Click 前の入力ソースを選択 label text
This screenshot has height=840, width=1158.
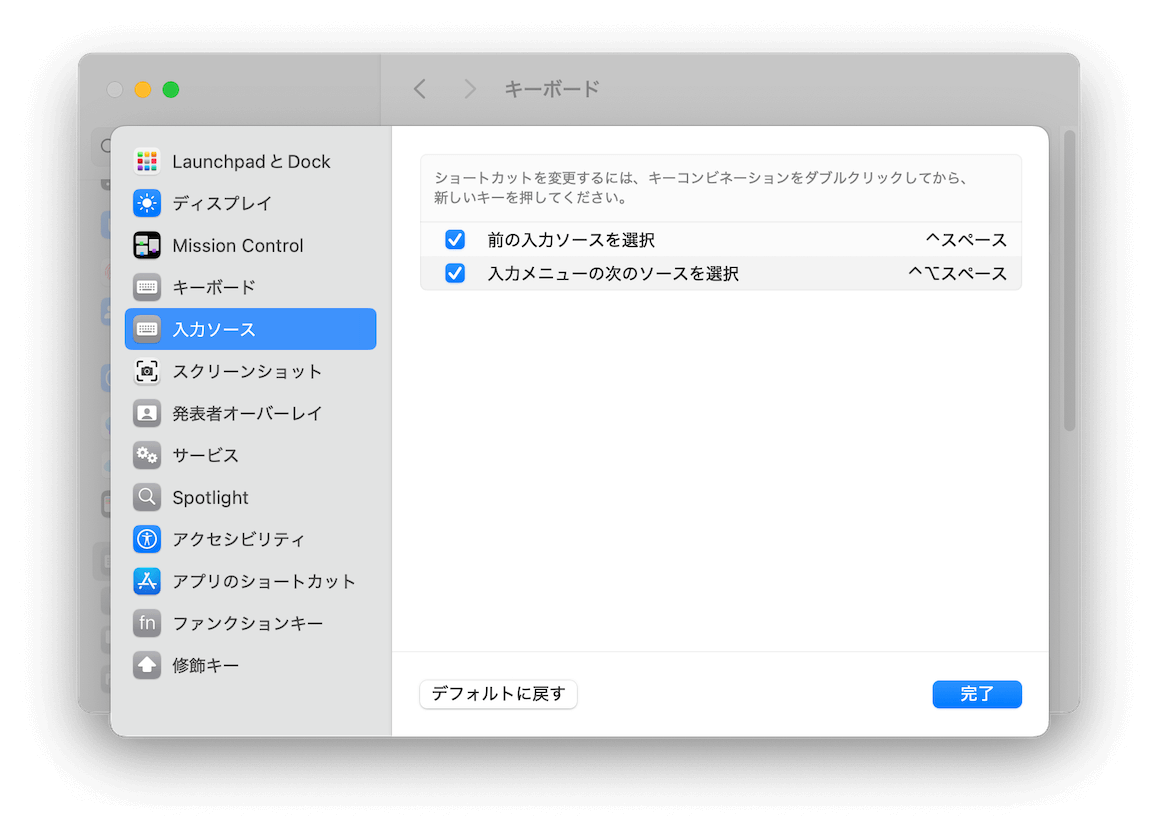[x=570, y=239]
